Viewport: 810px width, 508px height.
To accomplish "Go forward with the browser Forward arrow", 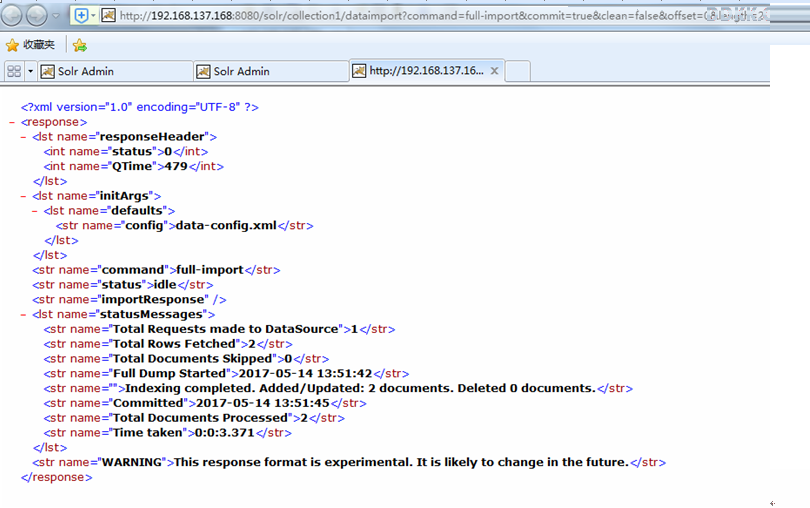I will tap(36, 16).
